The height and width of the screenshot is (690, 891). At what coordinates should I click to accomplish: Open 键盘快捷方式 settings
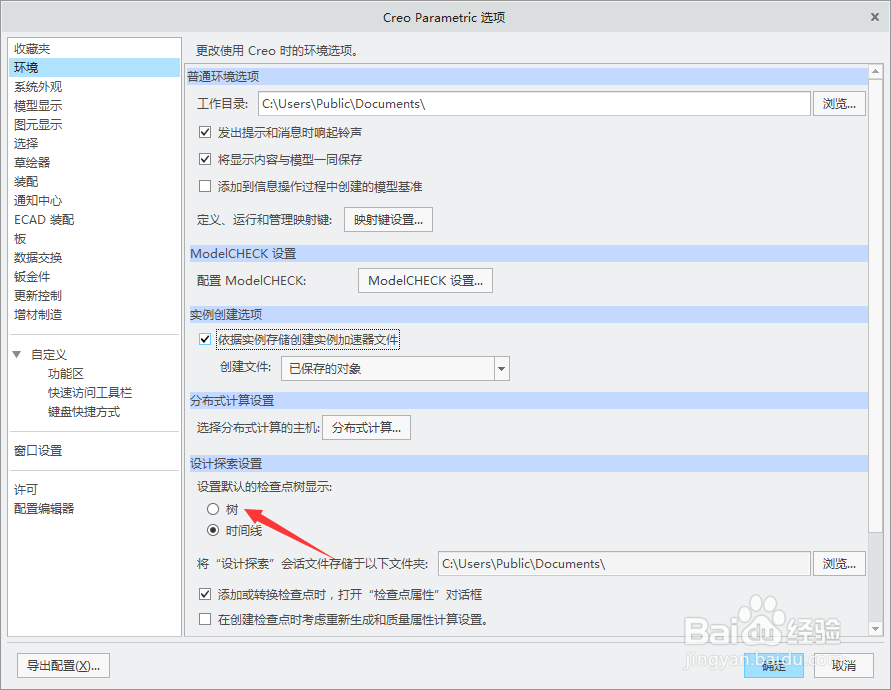84,412
